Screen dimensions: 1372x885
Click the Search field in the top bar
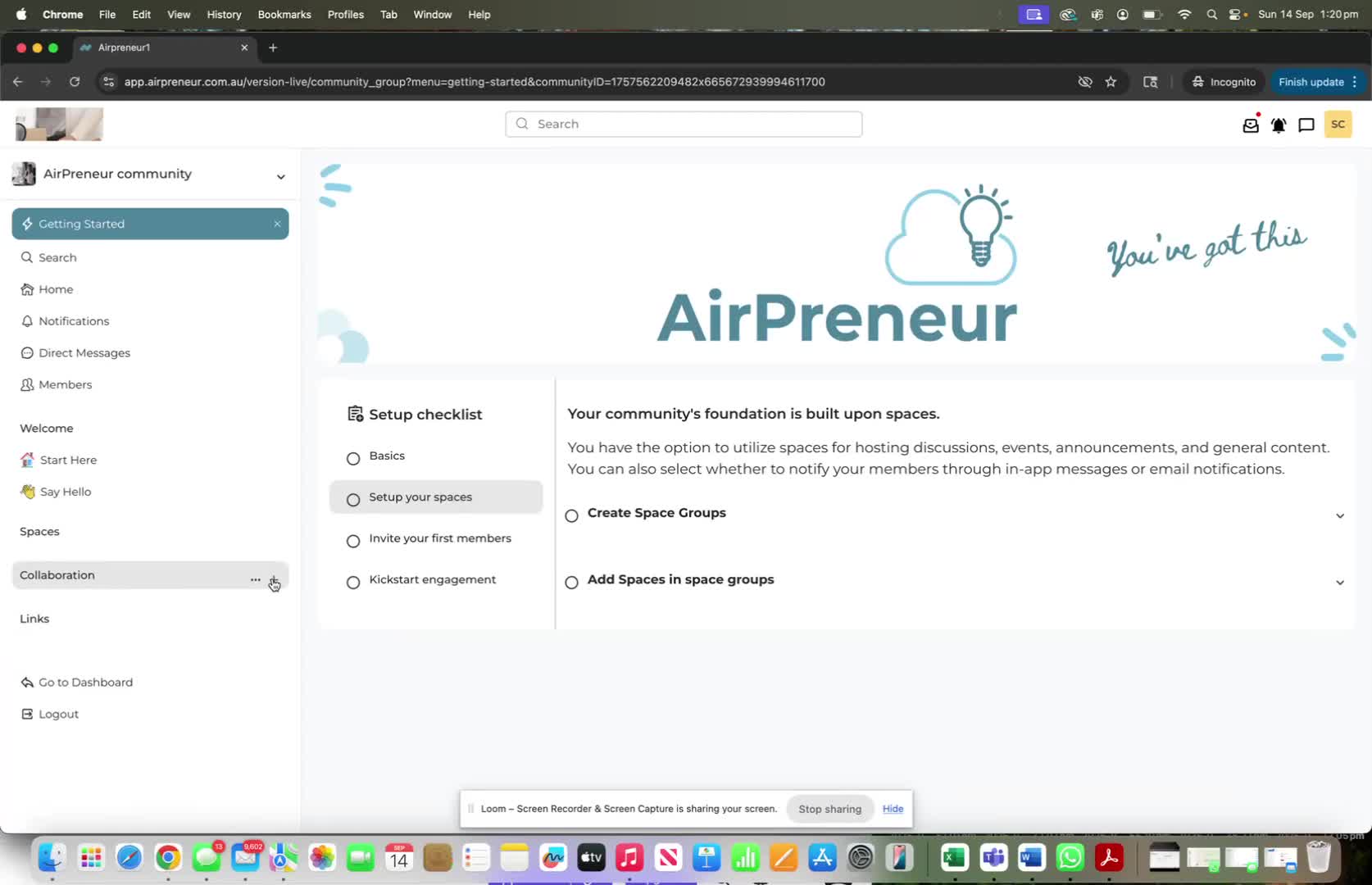pos(684,124)
